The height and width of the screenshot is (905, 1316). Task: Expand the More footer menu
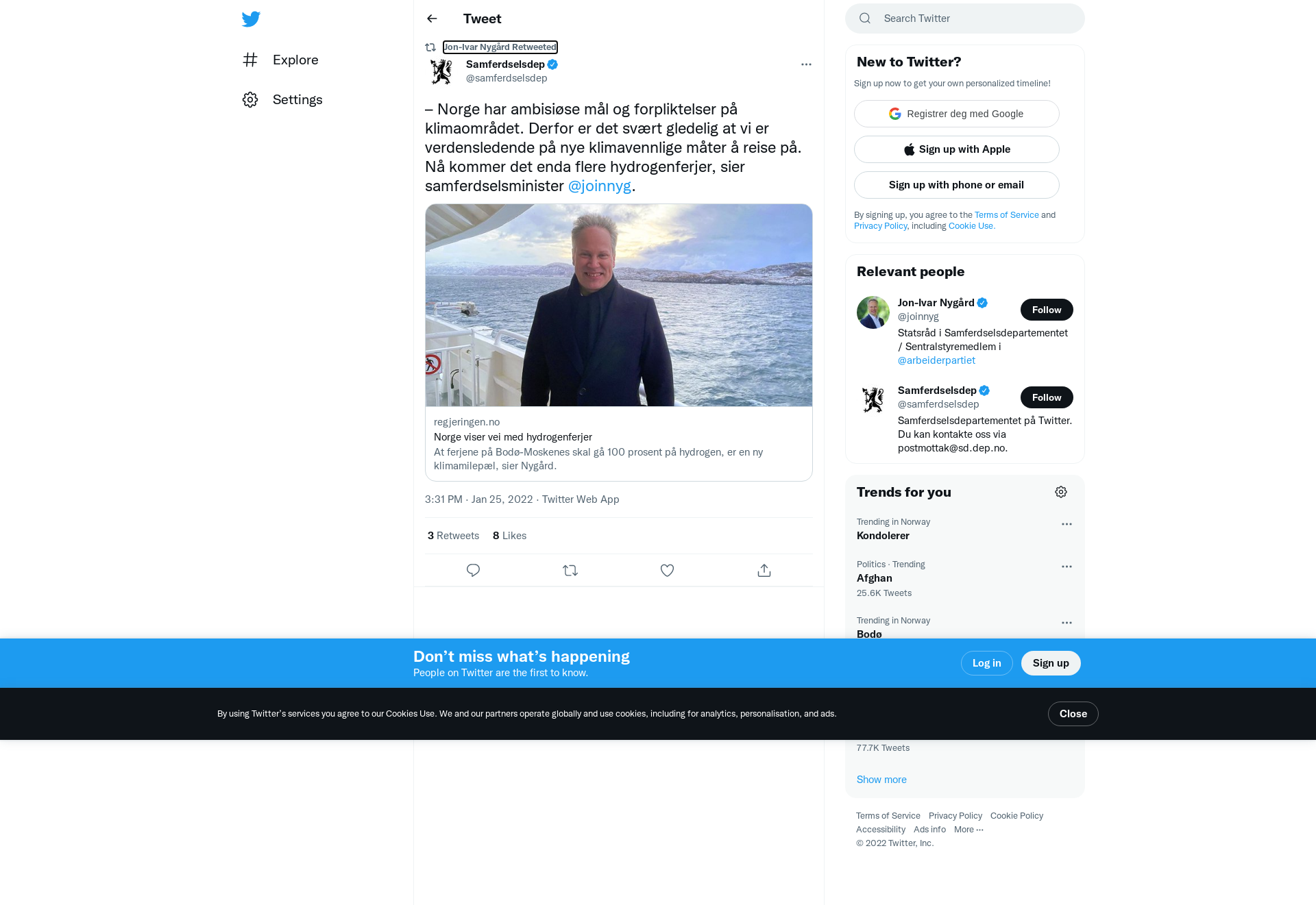968,829
